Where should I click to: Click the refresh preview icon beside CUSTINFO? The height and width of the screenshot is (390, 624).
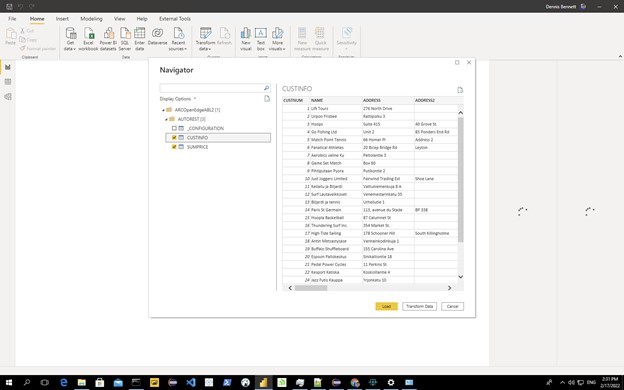click(460, 90)
